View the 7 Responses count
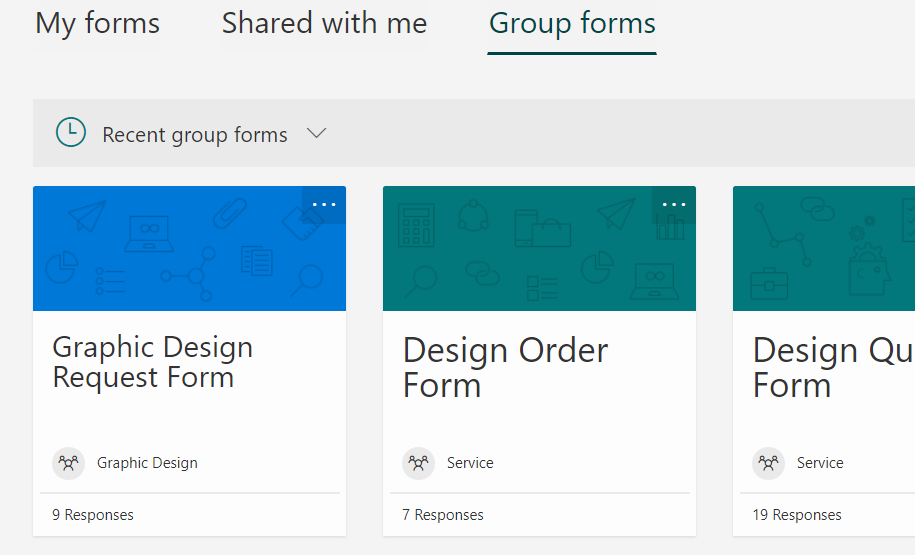 (443, 515)
